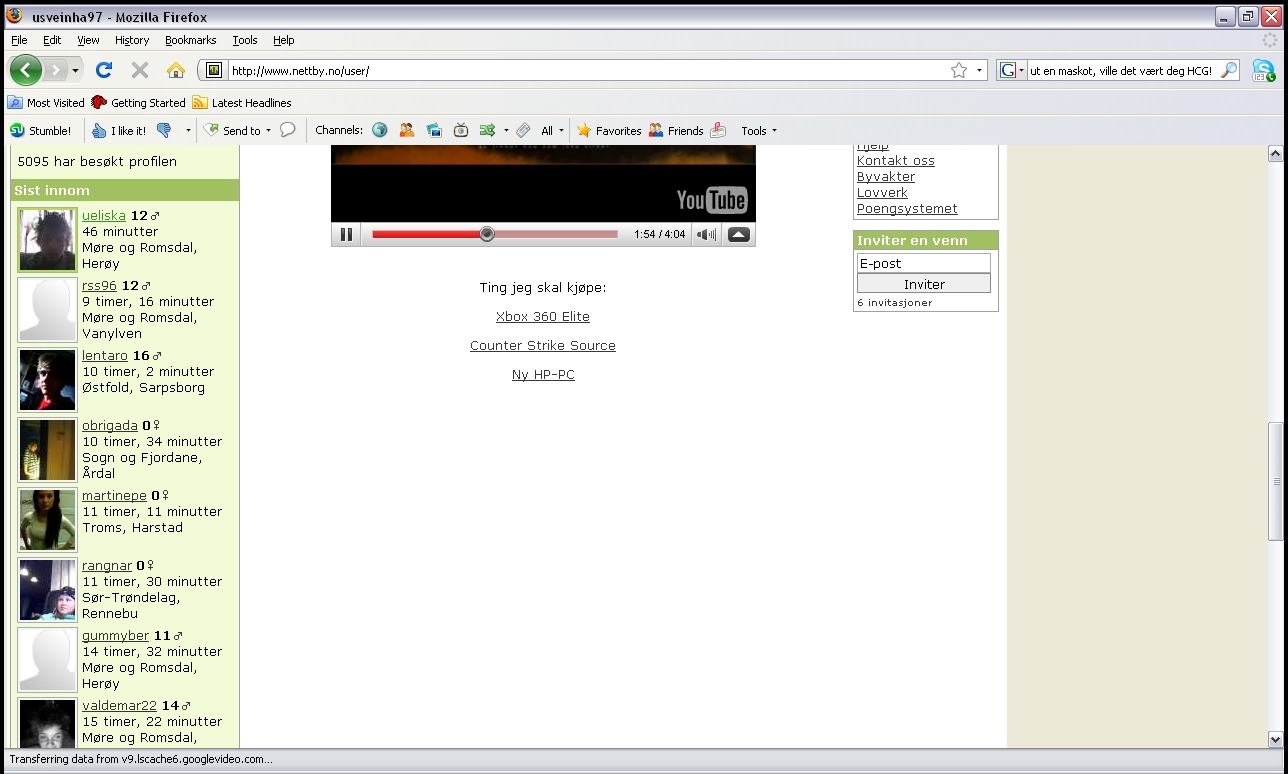This screenshot has width=1288, height=774.
Task: Reload the page with the blue Reload icon
Action: [103, 70]
